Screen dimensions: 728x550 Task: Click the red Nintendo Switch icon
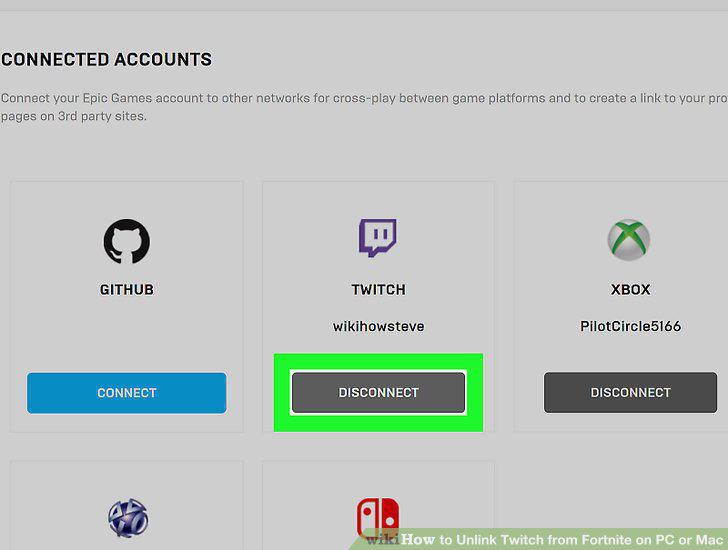coord(378,518)
